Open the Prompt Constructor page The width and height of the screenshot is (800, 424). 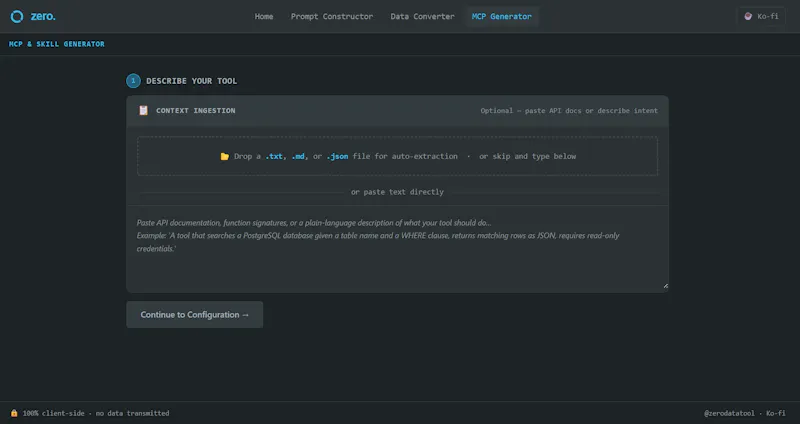[x=332, y=16]
